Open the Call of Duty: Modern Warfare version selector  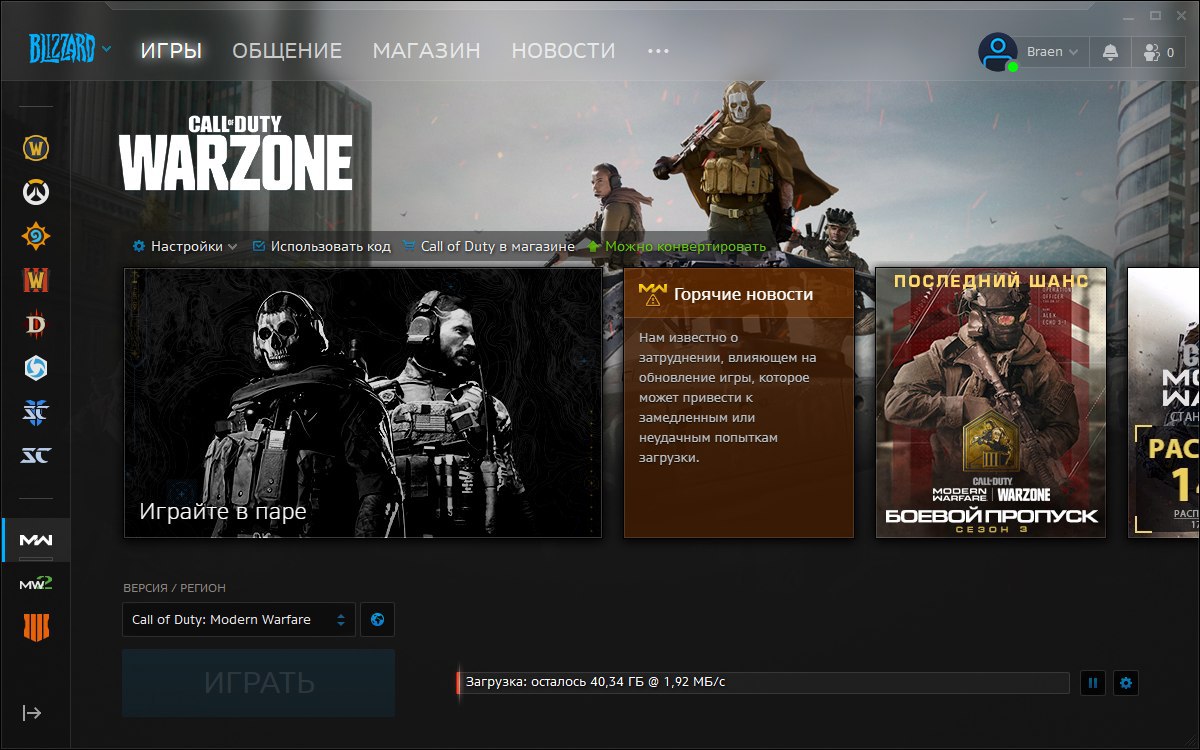(239, 619)
